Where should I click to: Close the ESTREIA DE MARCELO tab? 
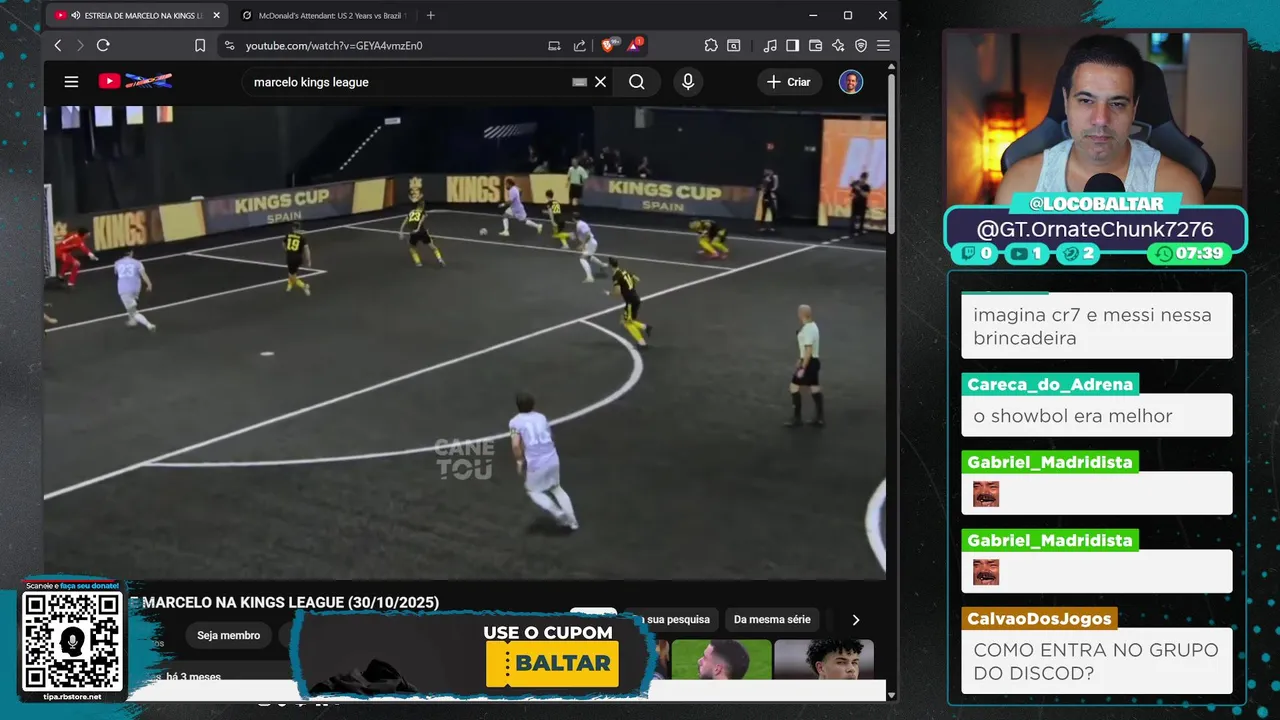216,15
